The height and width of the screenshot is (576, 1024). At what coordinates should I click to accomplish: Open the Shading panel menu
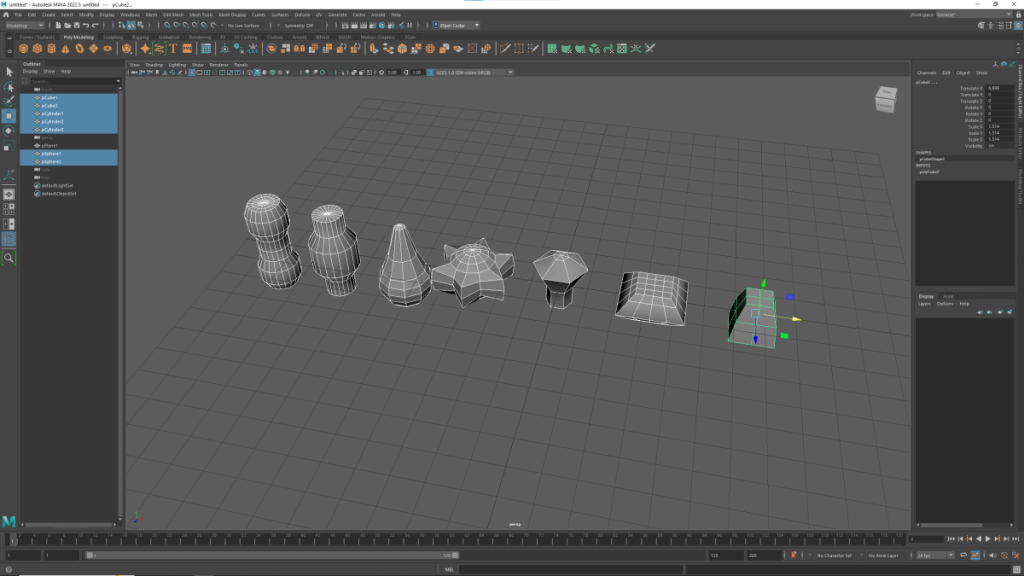coord(153,64)
